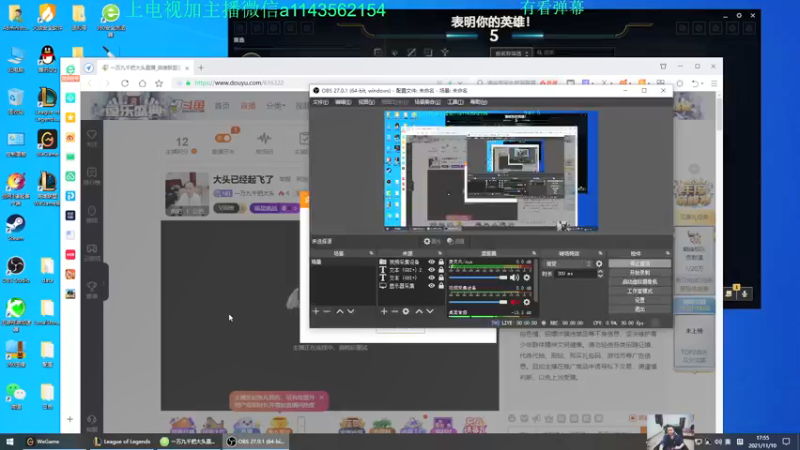Add a new source with plus icon
Viewport: 800px width, 450px height.
point(384,311)
